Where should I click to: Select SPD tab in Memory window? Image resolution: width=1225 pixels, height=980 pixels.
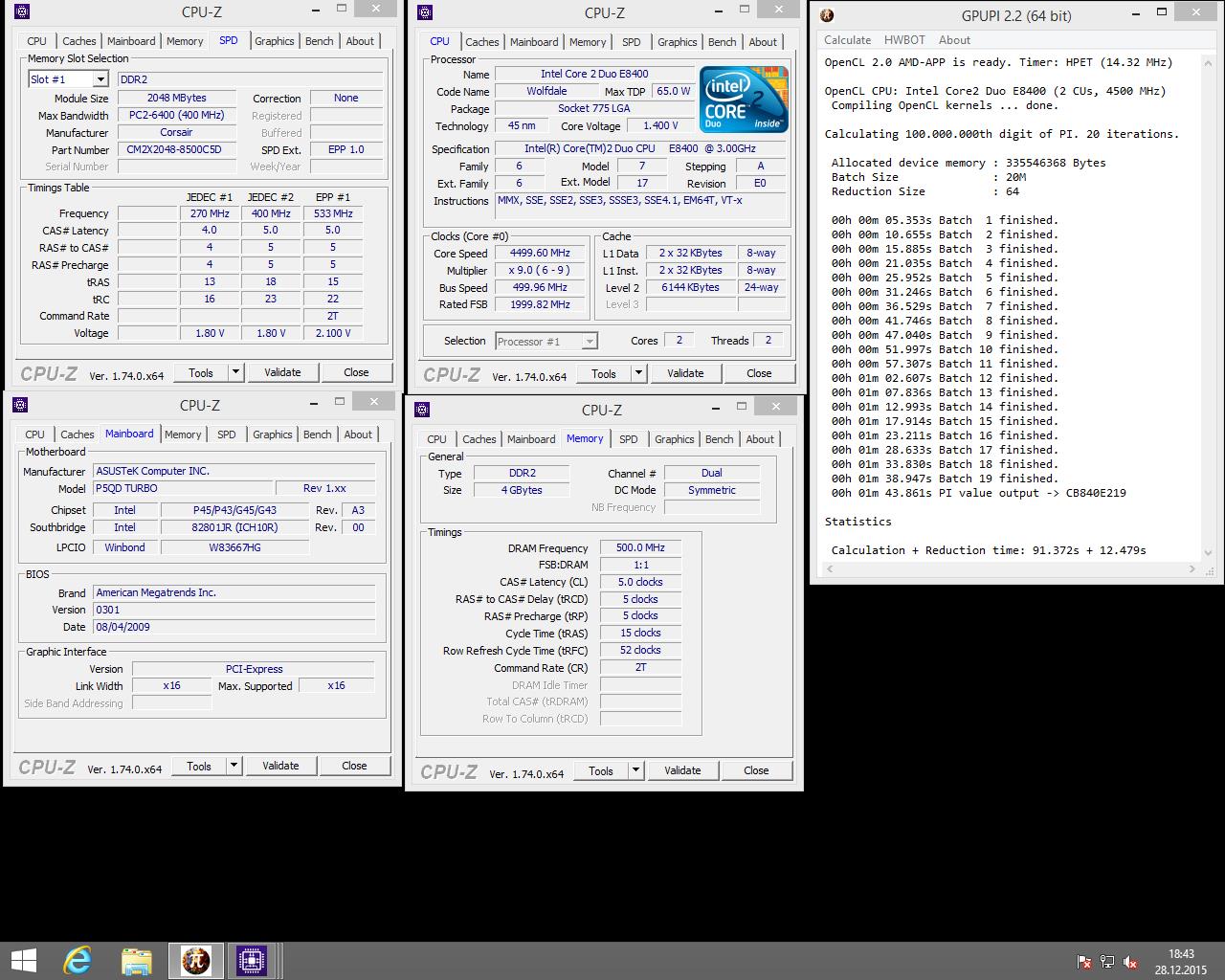(628, 439)
